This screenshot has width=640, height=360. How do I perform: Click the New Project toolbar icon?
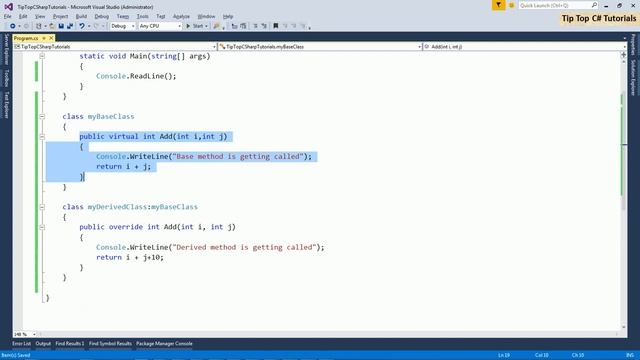(x=39, y=26)
